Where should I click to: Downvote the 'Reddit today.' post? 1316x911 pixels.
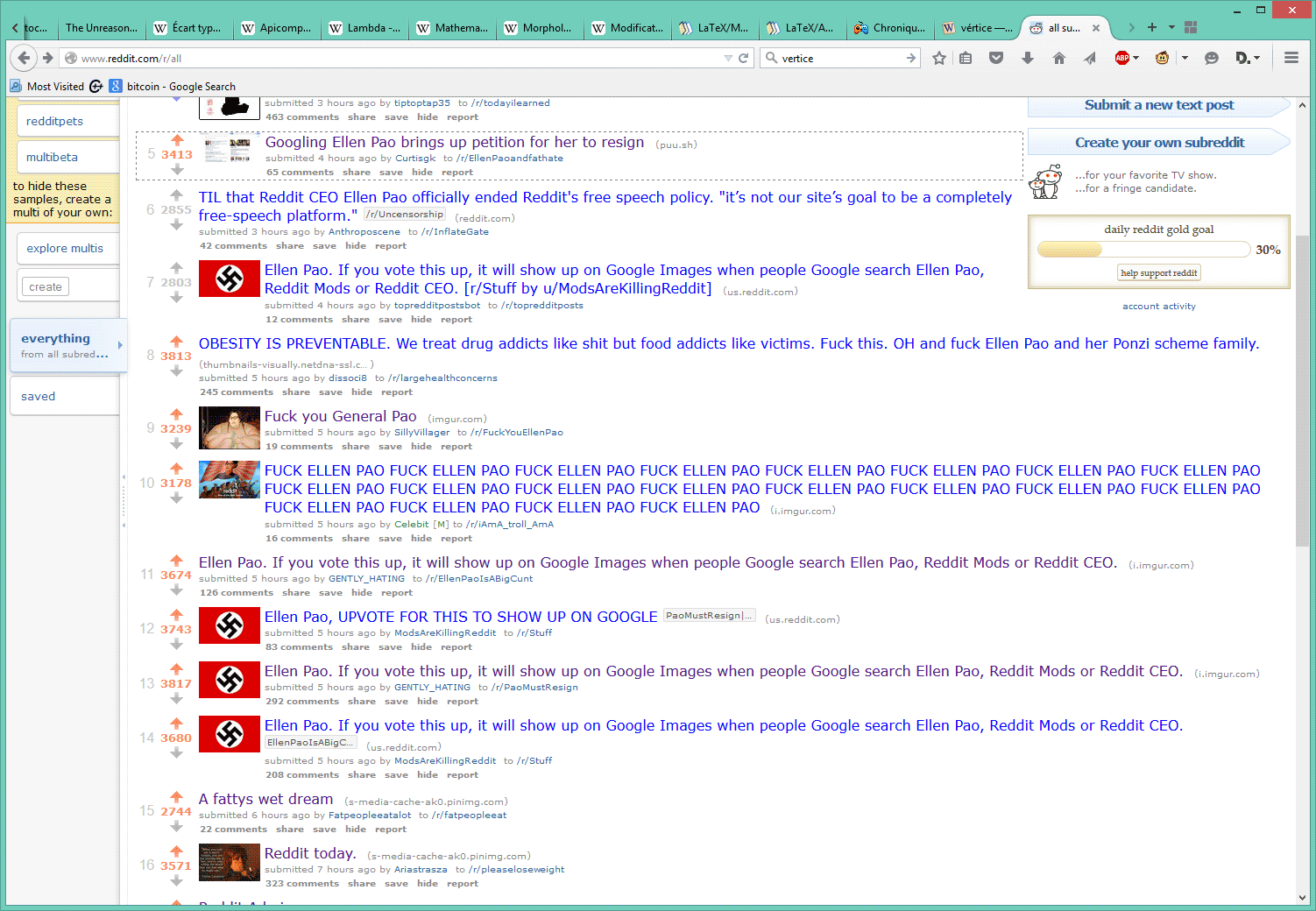(x=177, y=880)
